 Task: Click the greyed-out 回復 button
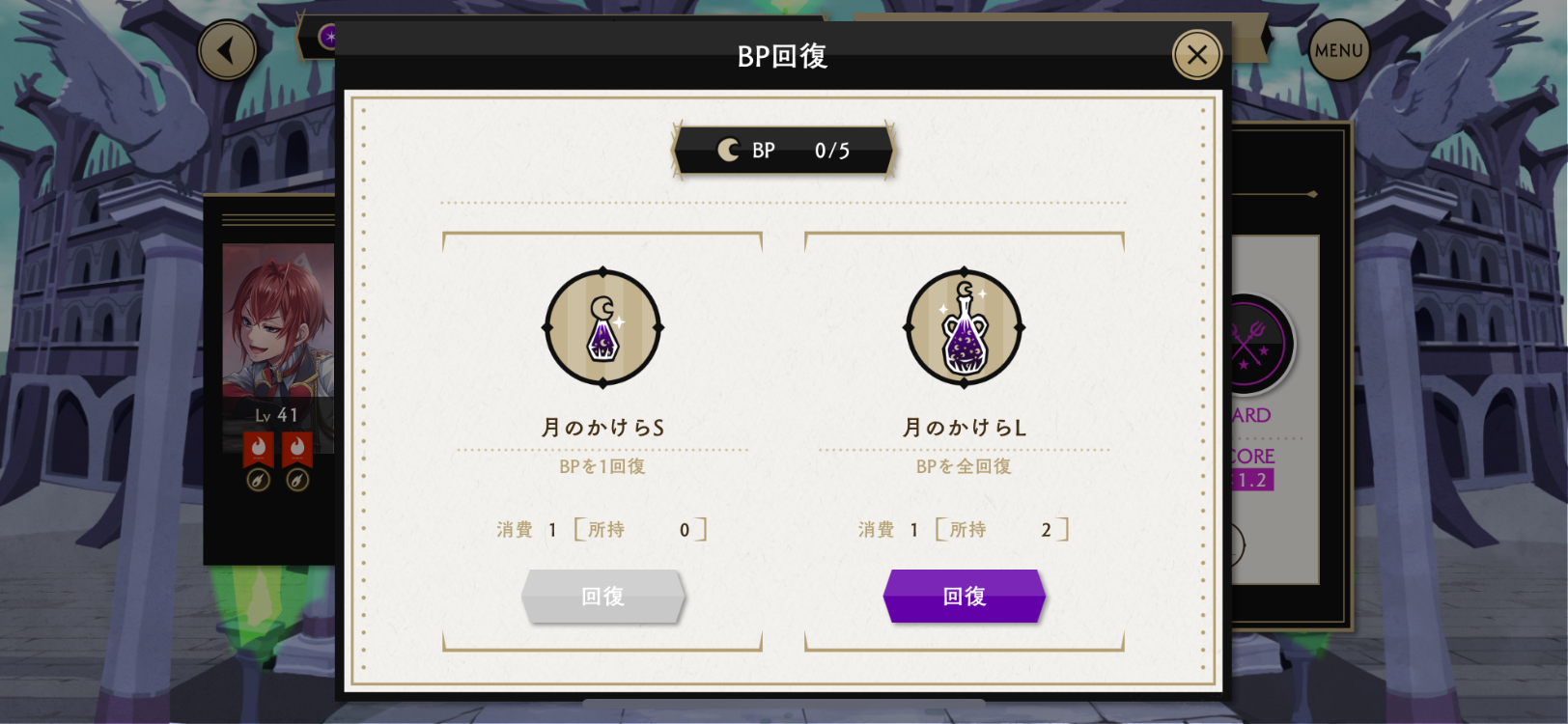pos(602,596)
